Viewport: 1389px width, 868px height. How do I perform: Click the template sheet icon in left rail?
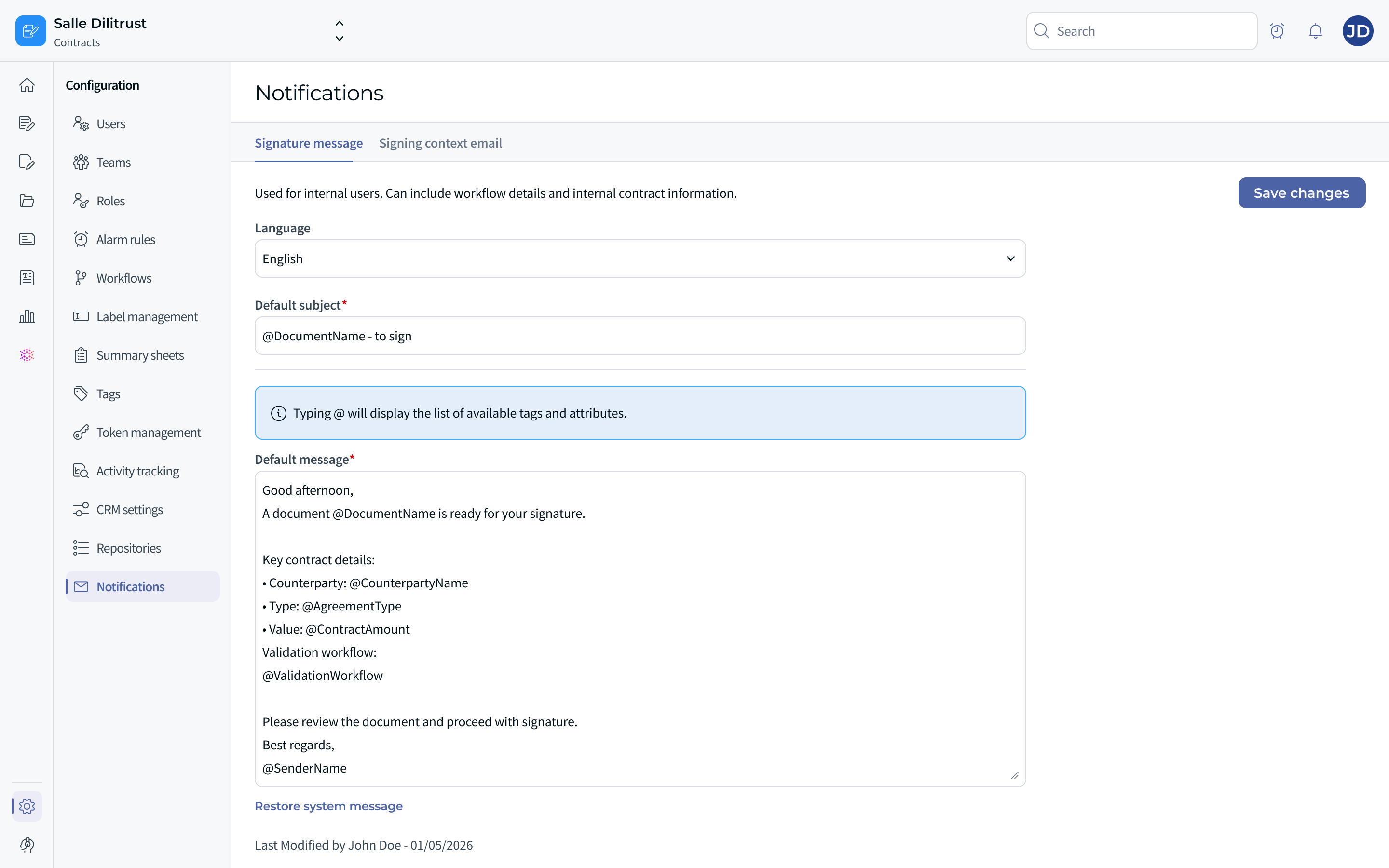tap(27, 278)
